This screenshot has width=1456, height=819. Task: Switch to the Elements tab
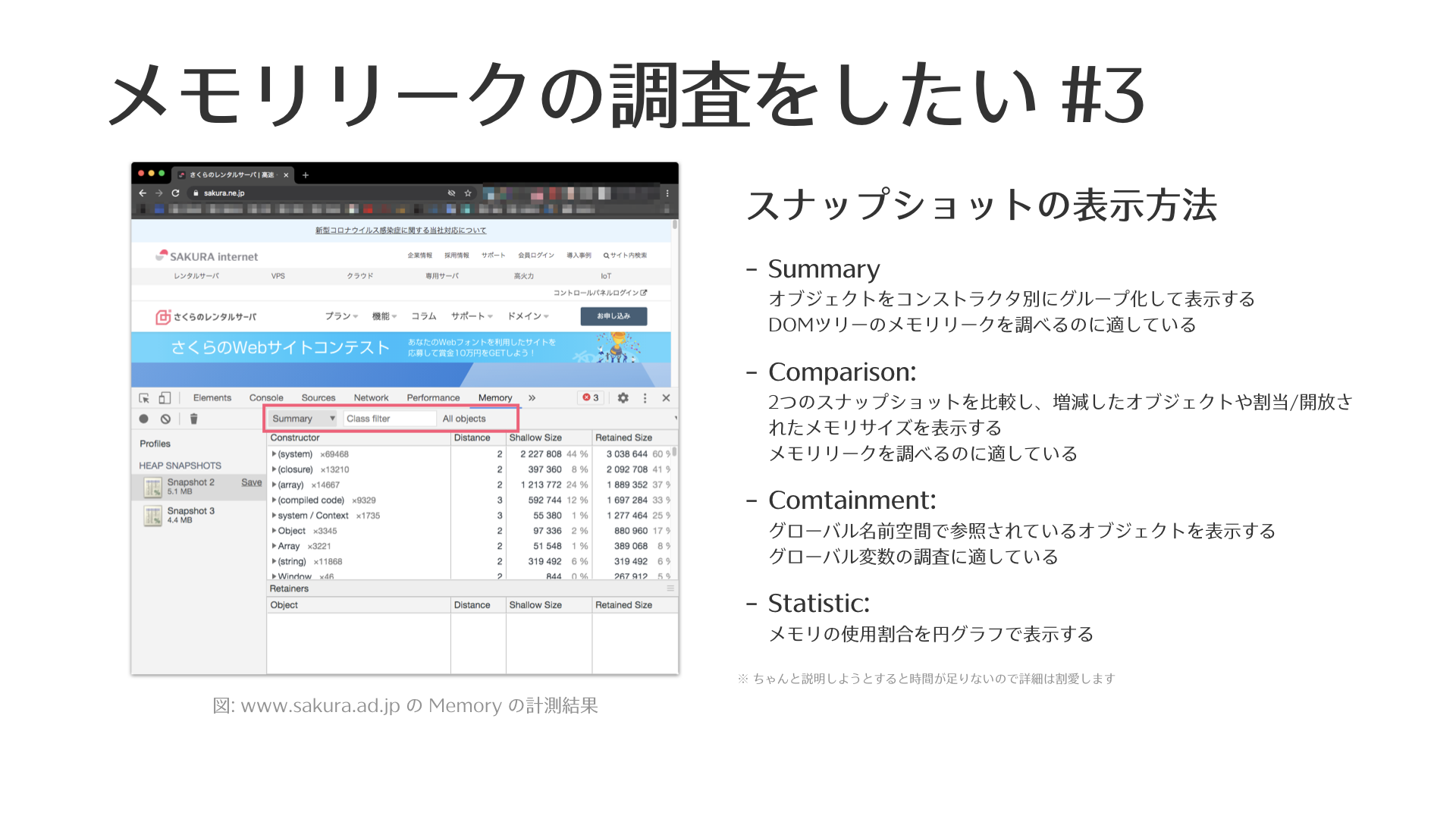212,398
